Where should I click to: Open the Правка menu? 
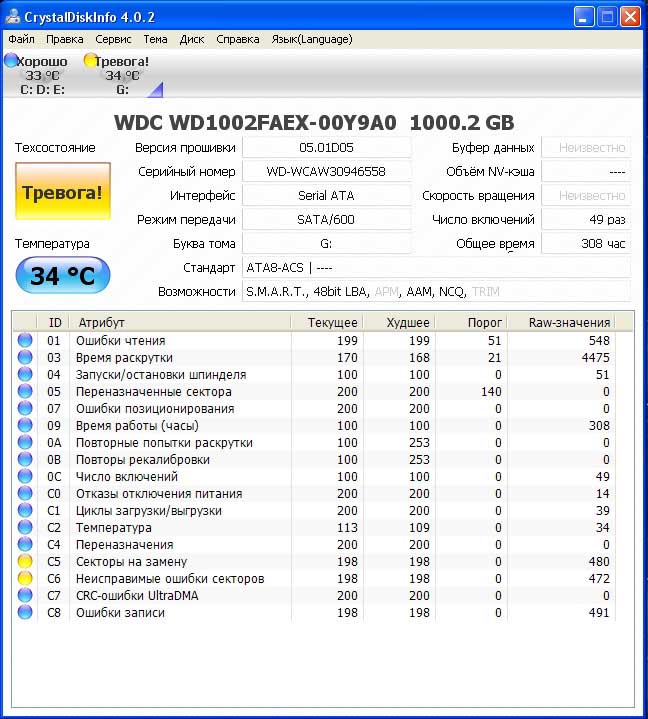click(x=65, y=39)
